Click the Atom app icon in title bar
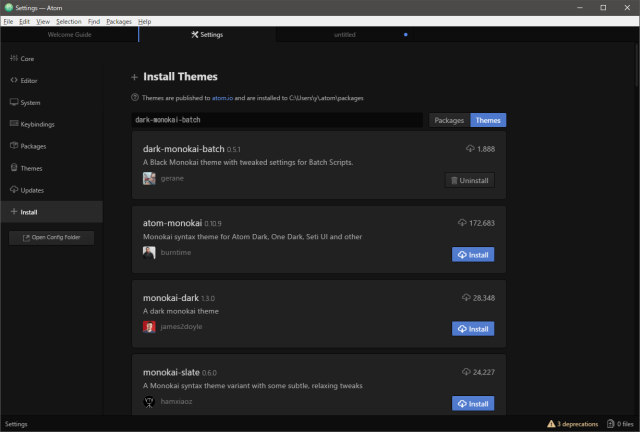Screen dimensions: 640x432 point(8,7)
